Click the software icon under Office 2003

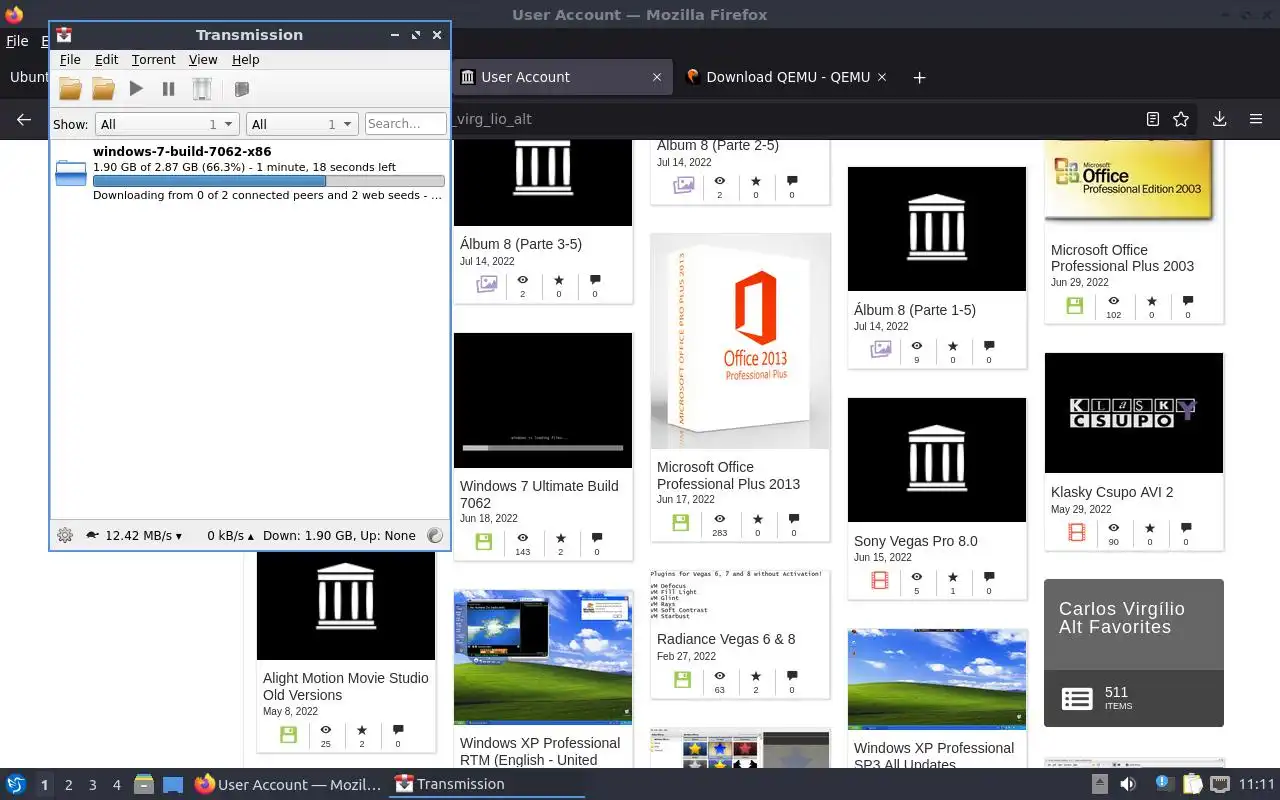tap(1075, 305)
